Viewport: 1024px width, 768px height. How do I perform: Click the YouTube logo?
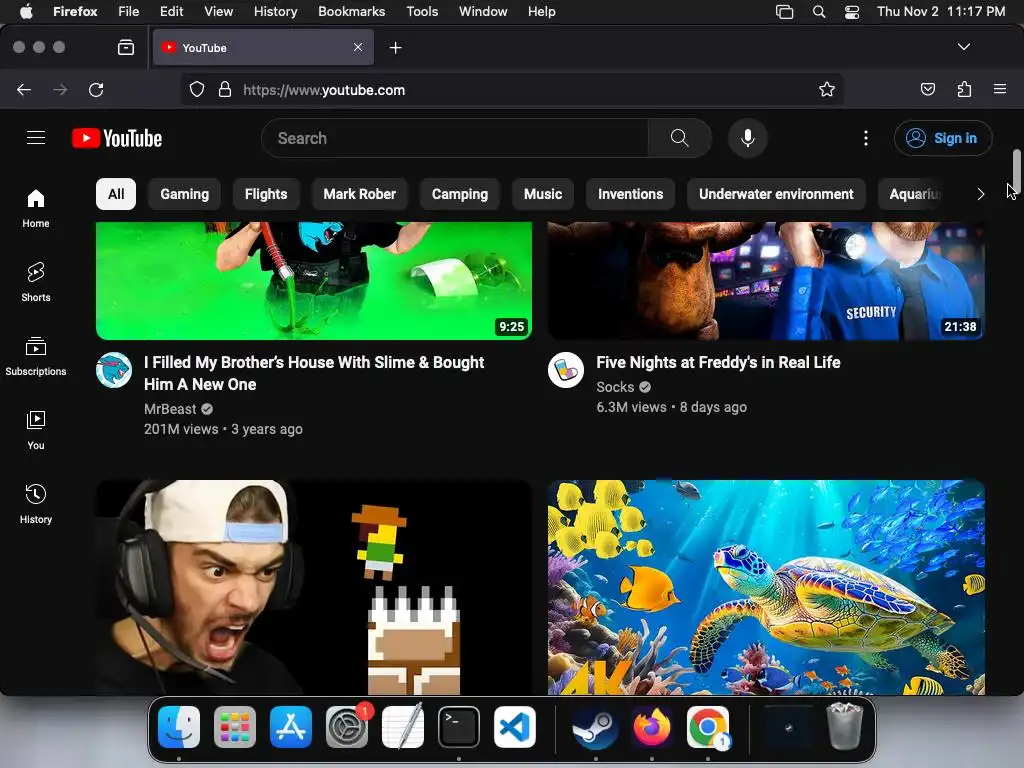[117, 138]
